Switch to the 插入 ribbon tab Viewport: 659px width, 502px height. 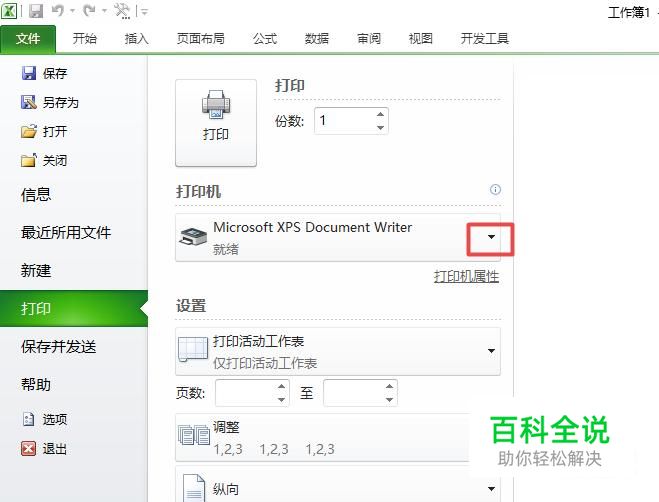tap(137, 39)
